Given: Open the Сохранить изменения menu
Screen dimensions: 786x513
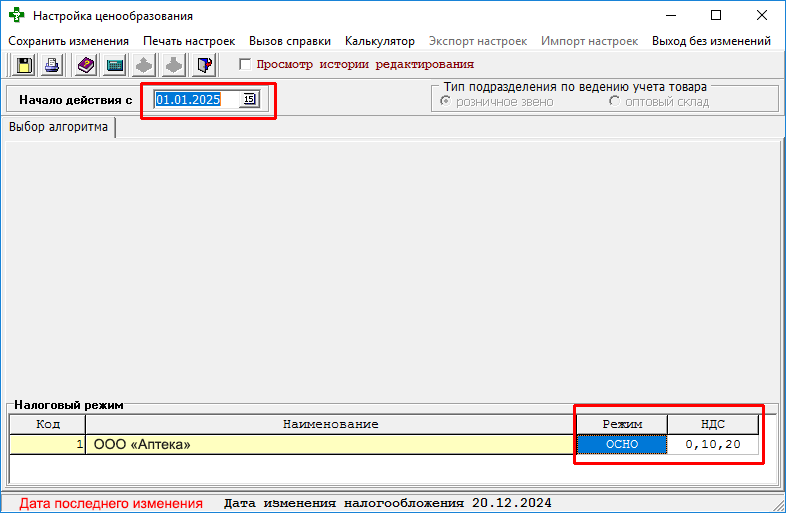Looking at the screenshot, I should [x=68, y=41].
